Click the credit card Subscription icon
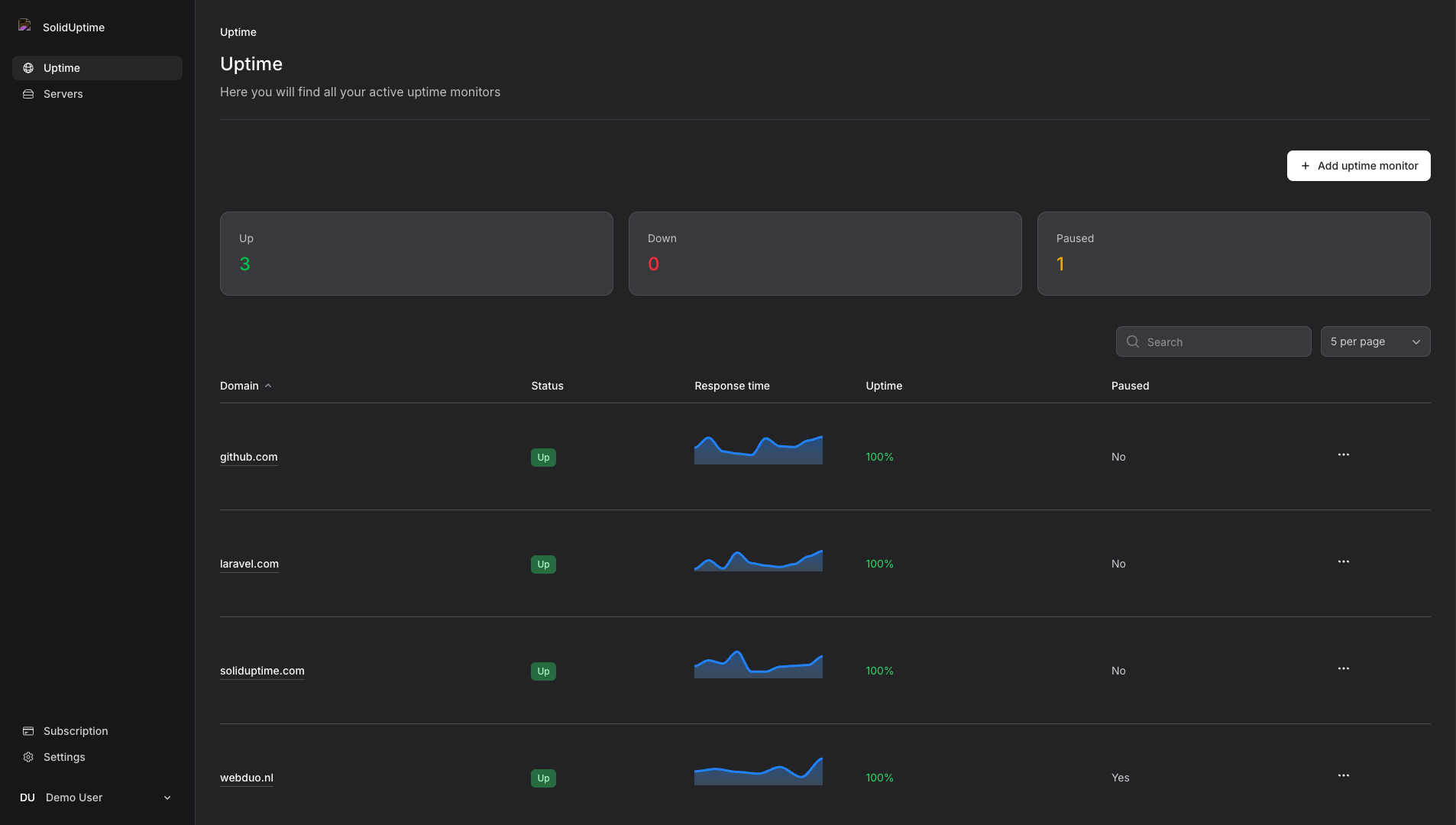This screenshot has width=1456, height=825. [x=28, y=731]
